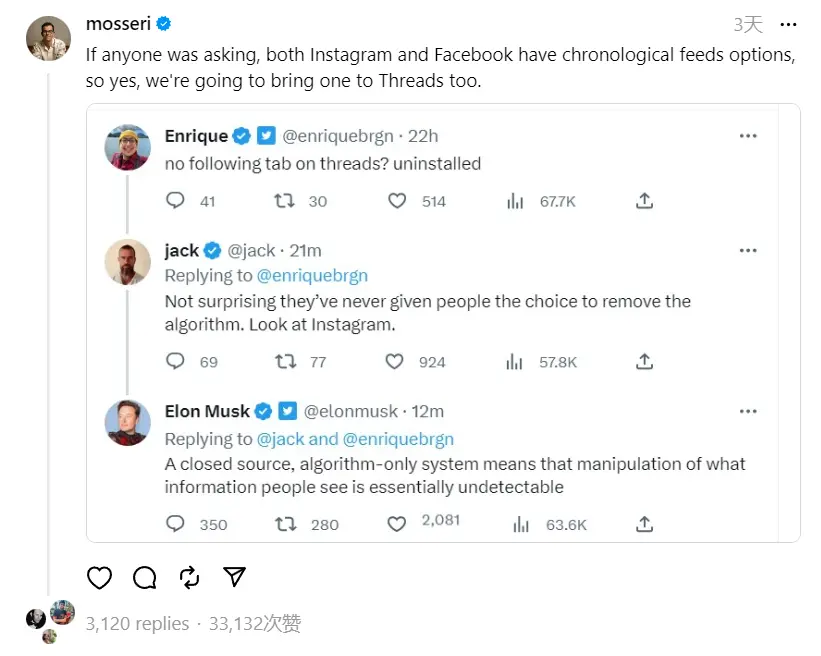Reply to Enrique's tweet
Image resolution: width=821 pixels, height=656 pixels.
point(176,201)
